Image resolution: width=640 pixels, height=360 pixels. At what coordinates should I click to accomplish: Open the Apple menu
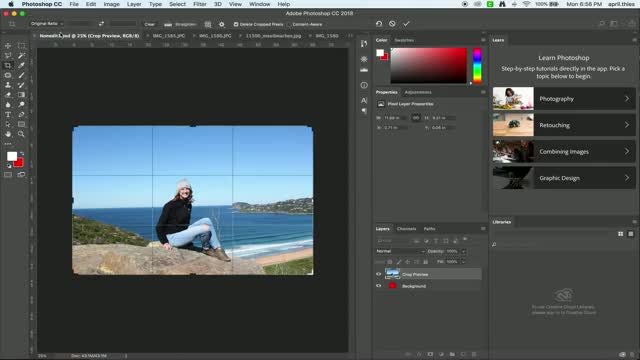[x=11, y=4]
